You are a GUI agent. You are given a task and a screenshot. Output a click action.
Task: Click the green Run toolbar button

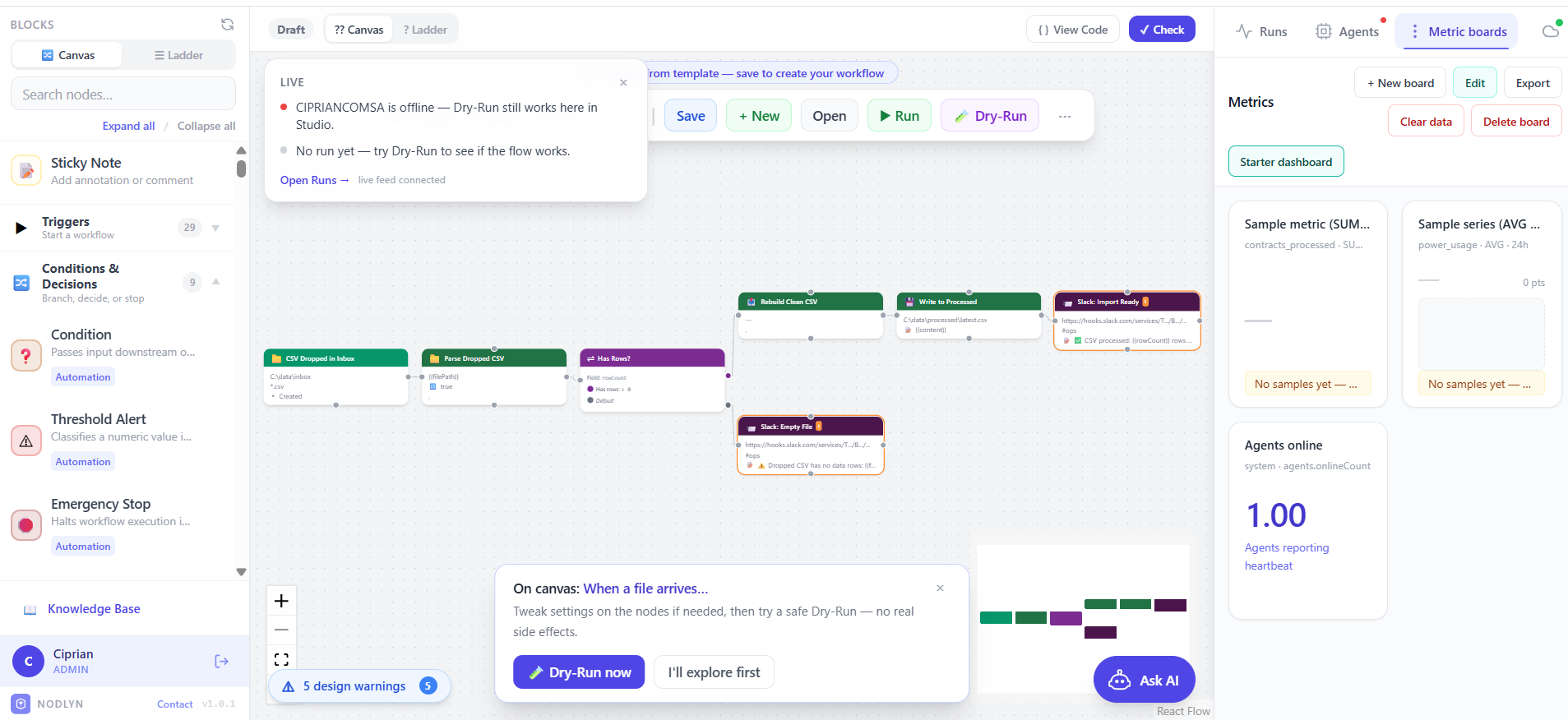coord(900,116)
